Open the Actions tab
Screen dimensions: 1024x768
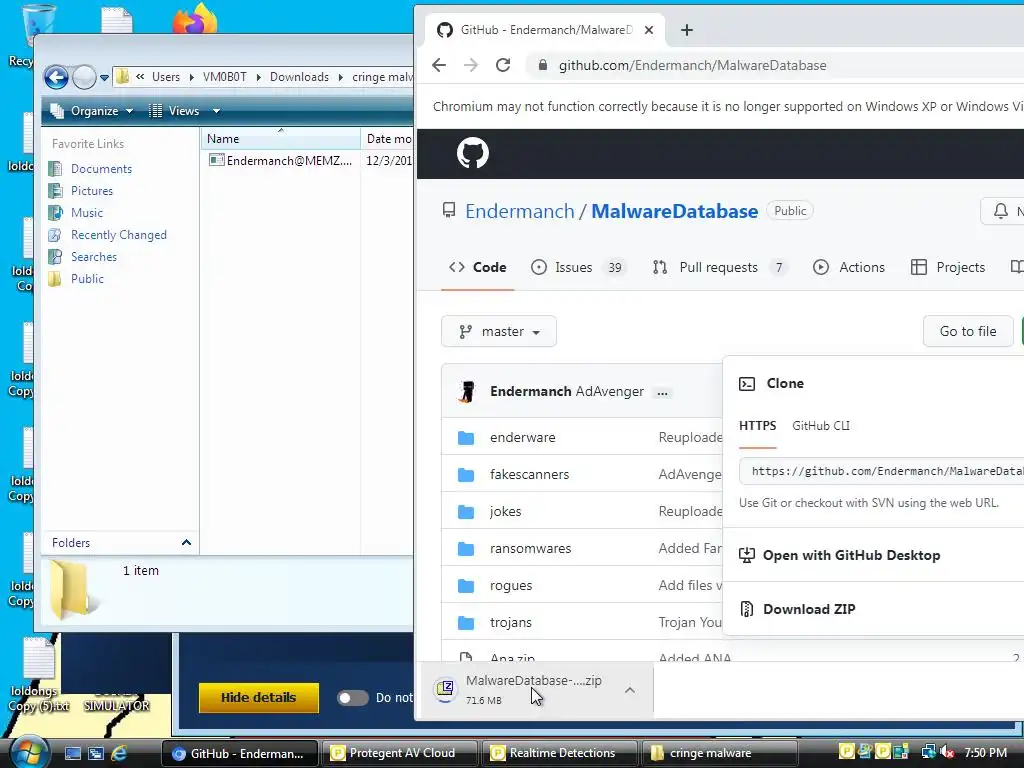click(x=849, y=267)
